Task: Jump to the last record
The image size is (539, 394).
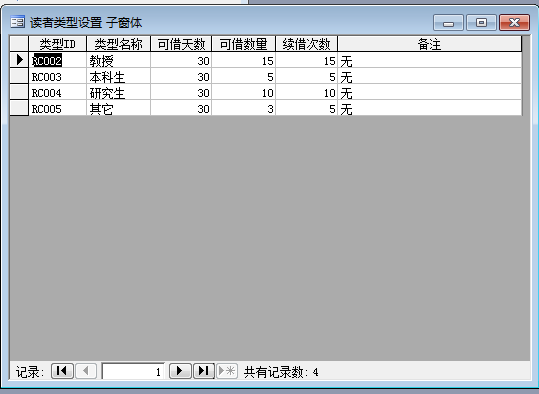Action: [204, 371]
